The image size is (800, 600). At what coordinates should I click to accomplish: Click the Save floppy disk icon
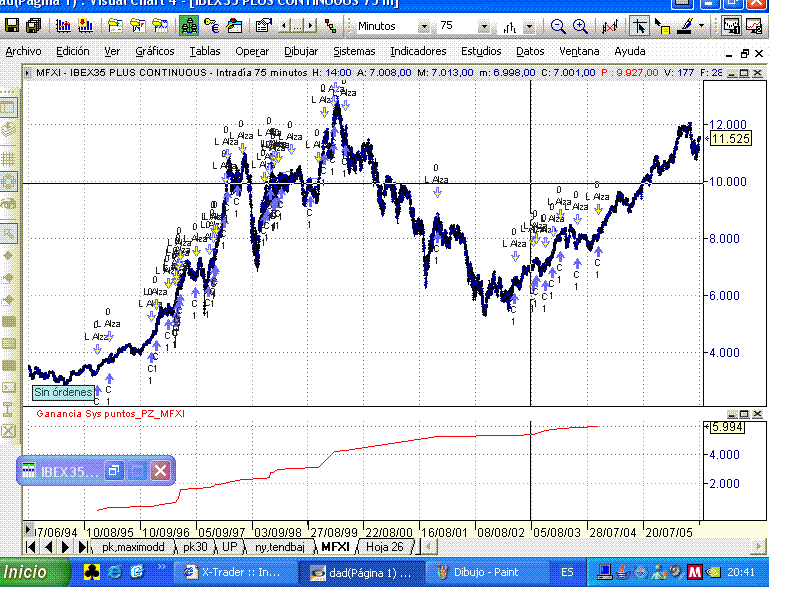(12, 26)
